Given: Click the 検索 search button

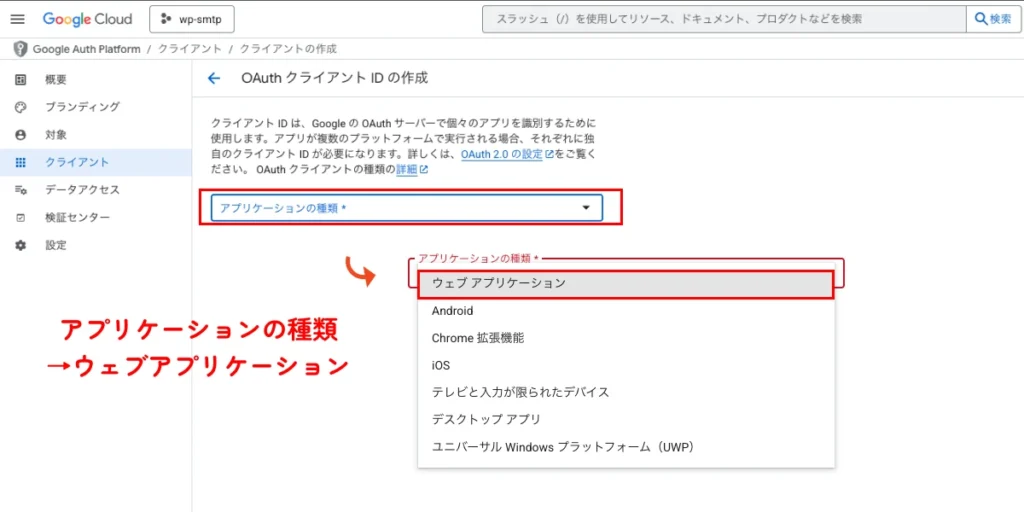Looking at the screenshot, I should pyautogui.click(x=993, y=19).
